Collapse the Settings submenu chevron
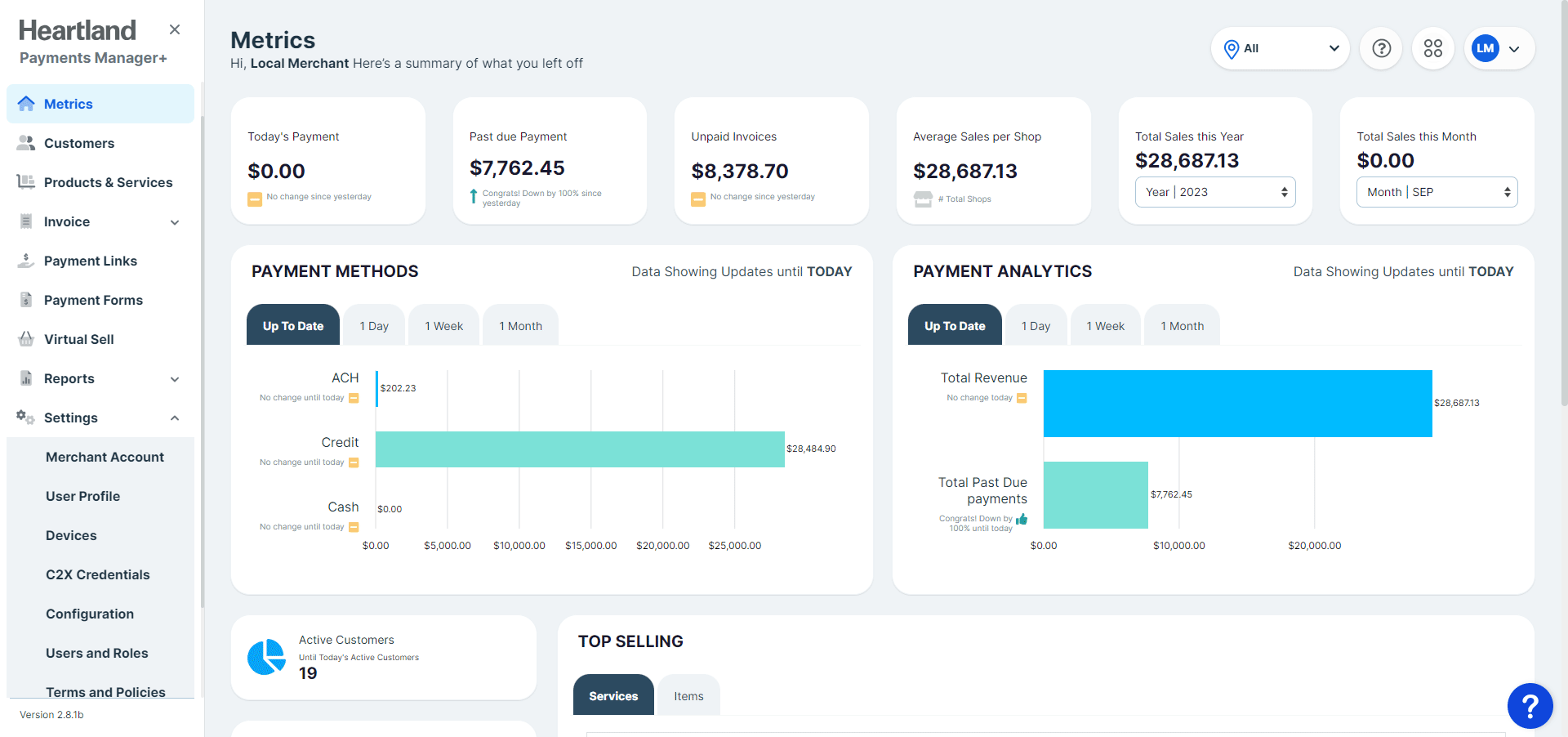 click(175, 418)
